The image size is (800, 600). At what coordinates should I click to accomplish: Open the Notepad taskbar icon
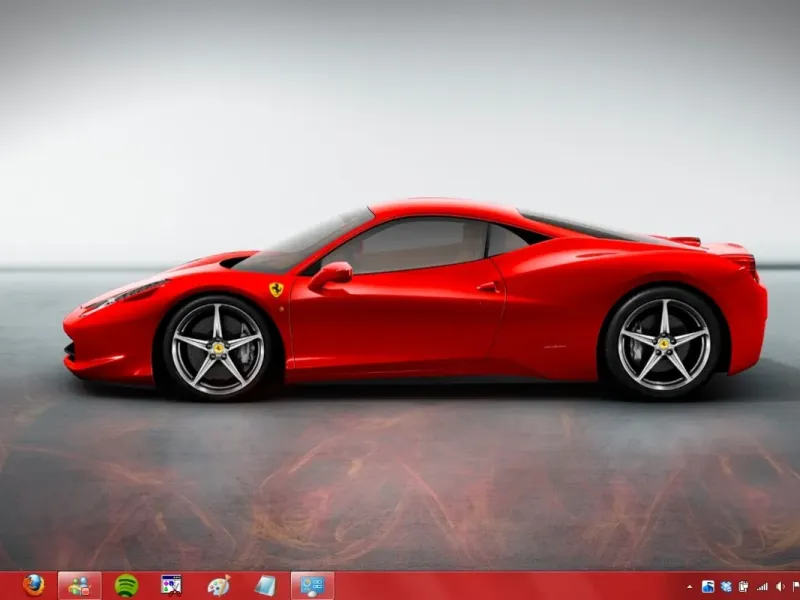[265, 585]
